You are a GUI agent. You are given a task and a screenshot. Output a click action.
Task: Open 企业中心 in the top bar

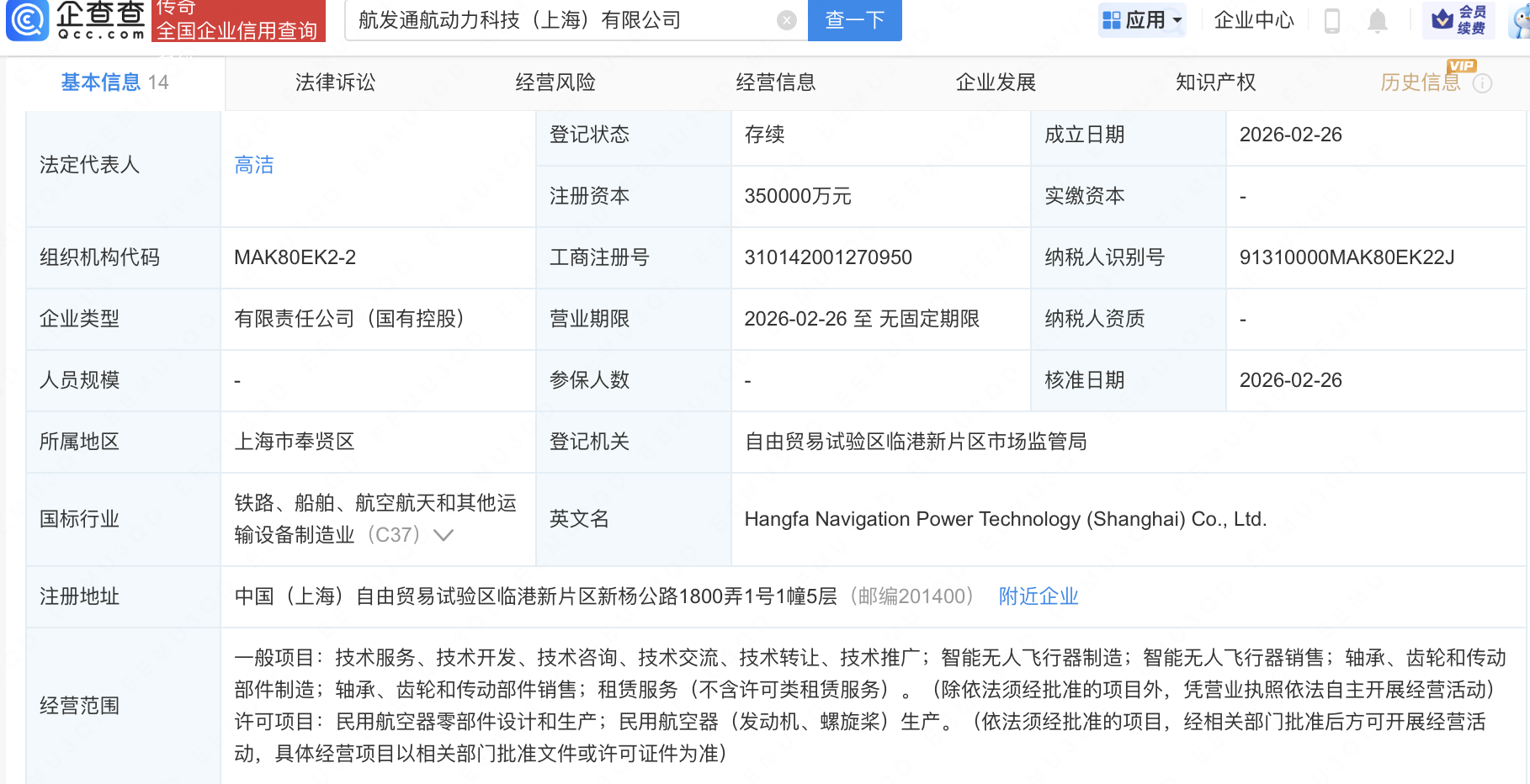(1253, 20)
